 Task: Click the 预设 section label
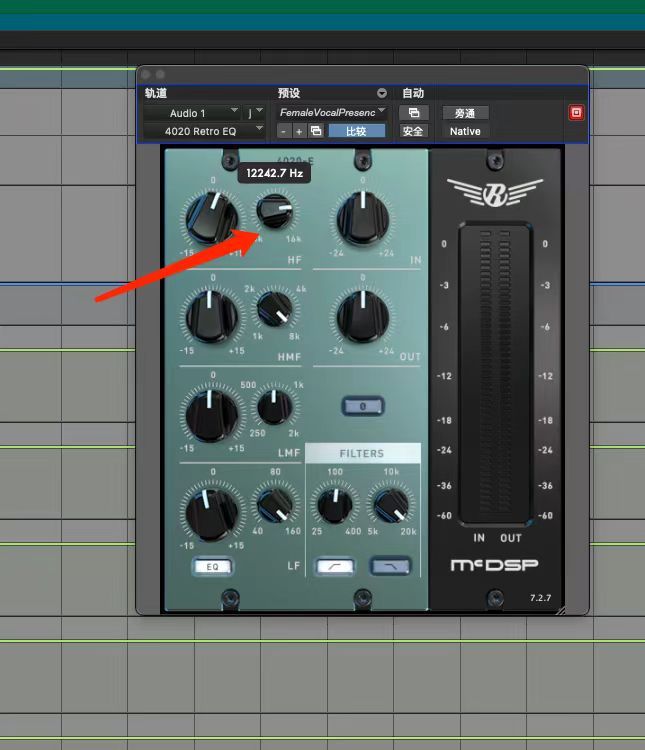pyautogui.click(x=289, y=93)
